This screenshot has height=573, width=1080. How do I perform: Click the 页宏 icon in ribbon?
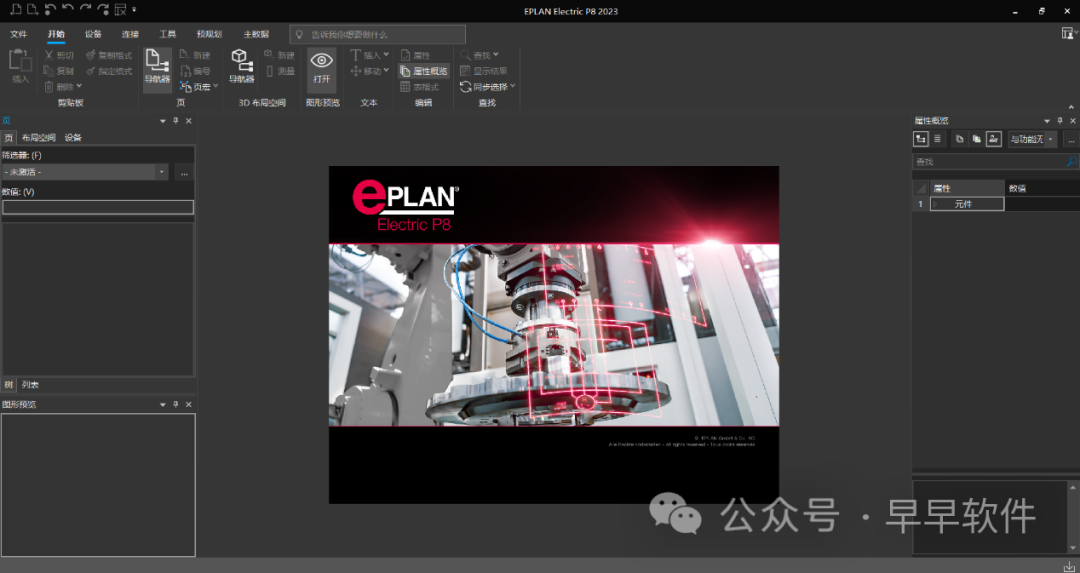[186, 87]
